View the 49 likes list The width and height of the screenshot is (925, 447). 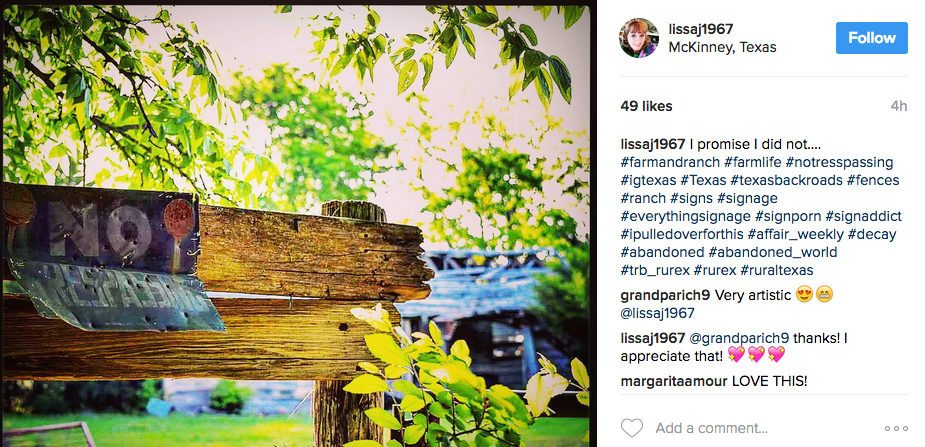(x=646, y=106)
